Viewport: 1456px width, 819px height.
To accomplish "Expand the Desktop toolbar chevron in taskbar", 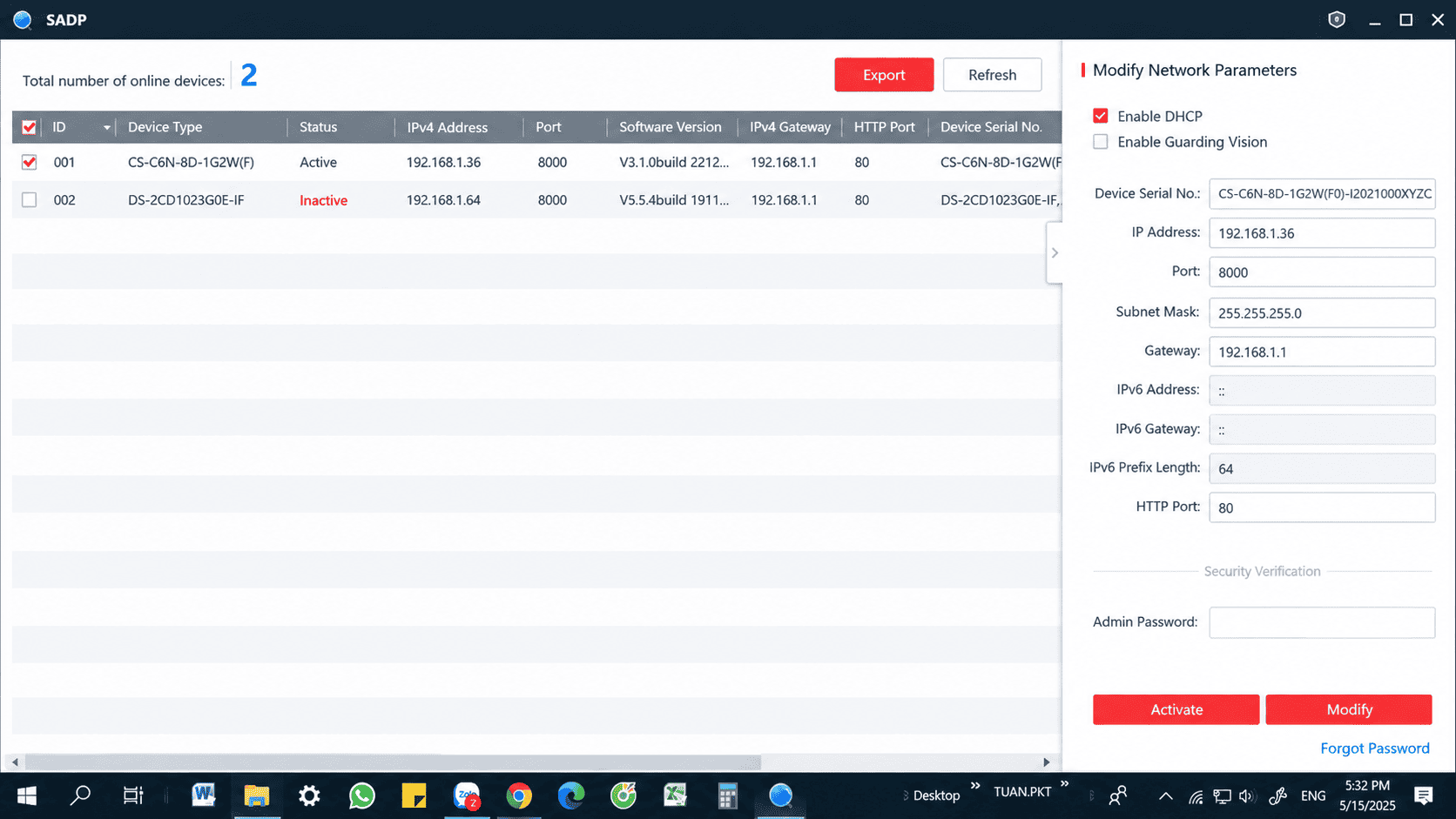I will pyautogui.click(x=975, y=786).
